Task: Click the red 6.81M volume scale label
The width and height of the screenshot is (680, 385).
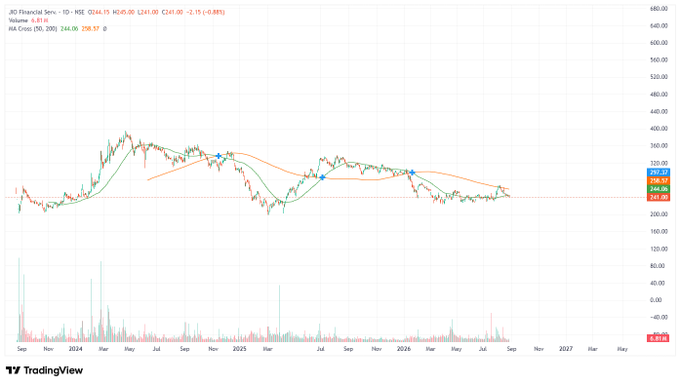Action: (x=658, y=338)
